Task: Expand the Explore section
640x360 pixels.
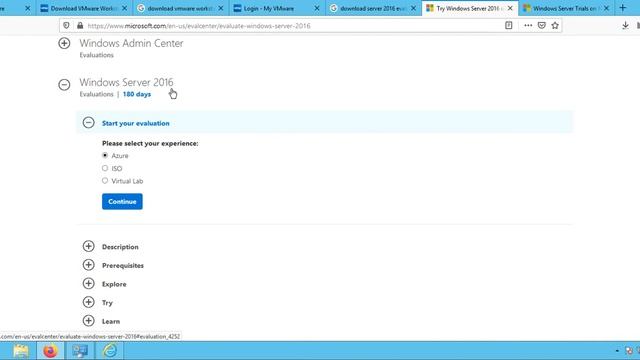Action: tap(89, 284)
